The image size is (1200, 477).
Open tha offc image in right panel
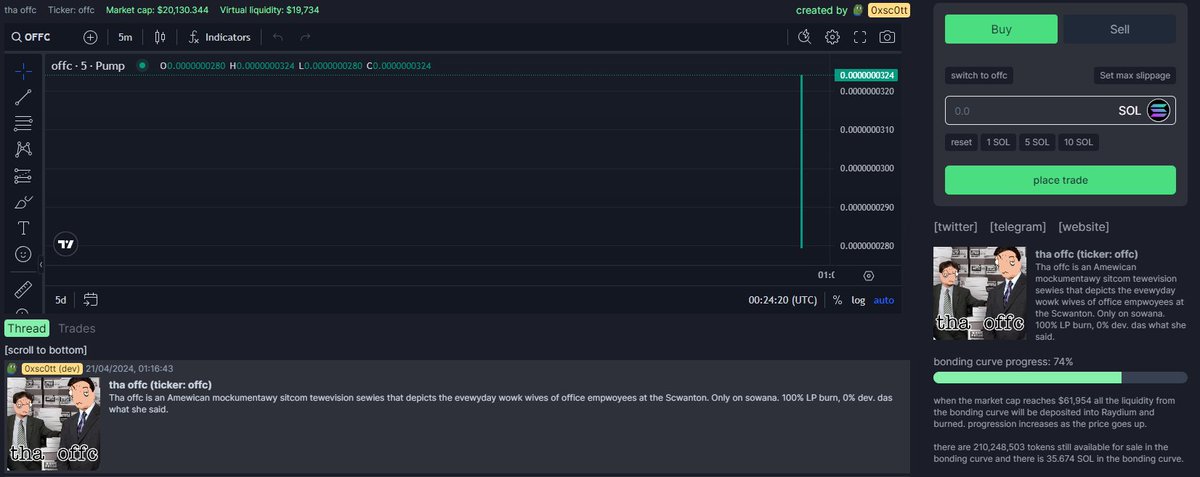point(980,292)
